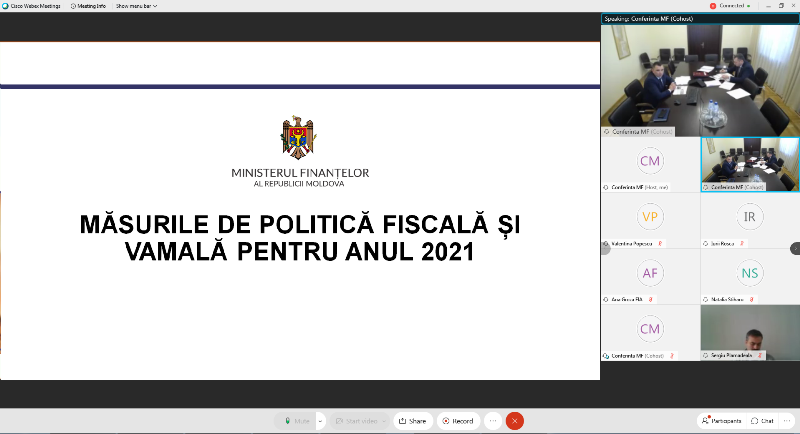The width and height of the screenshot is (800, 434).
Task: End the meeting with the red X button
Action: pyautogui.click(x=515, y=421)
